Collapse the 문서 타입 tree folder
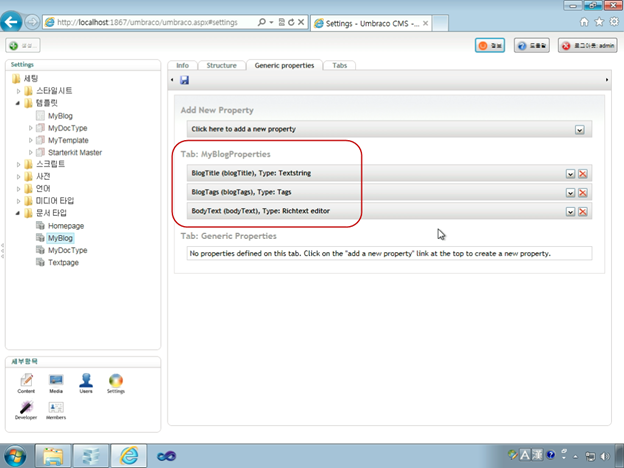Viewport: 624px width, 468px height. (18, 213)
